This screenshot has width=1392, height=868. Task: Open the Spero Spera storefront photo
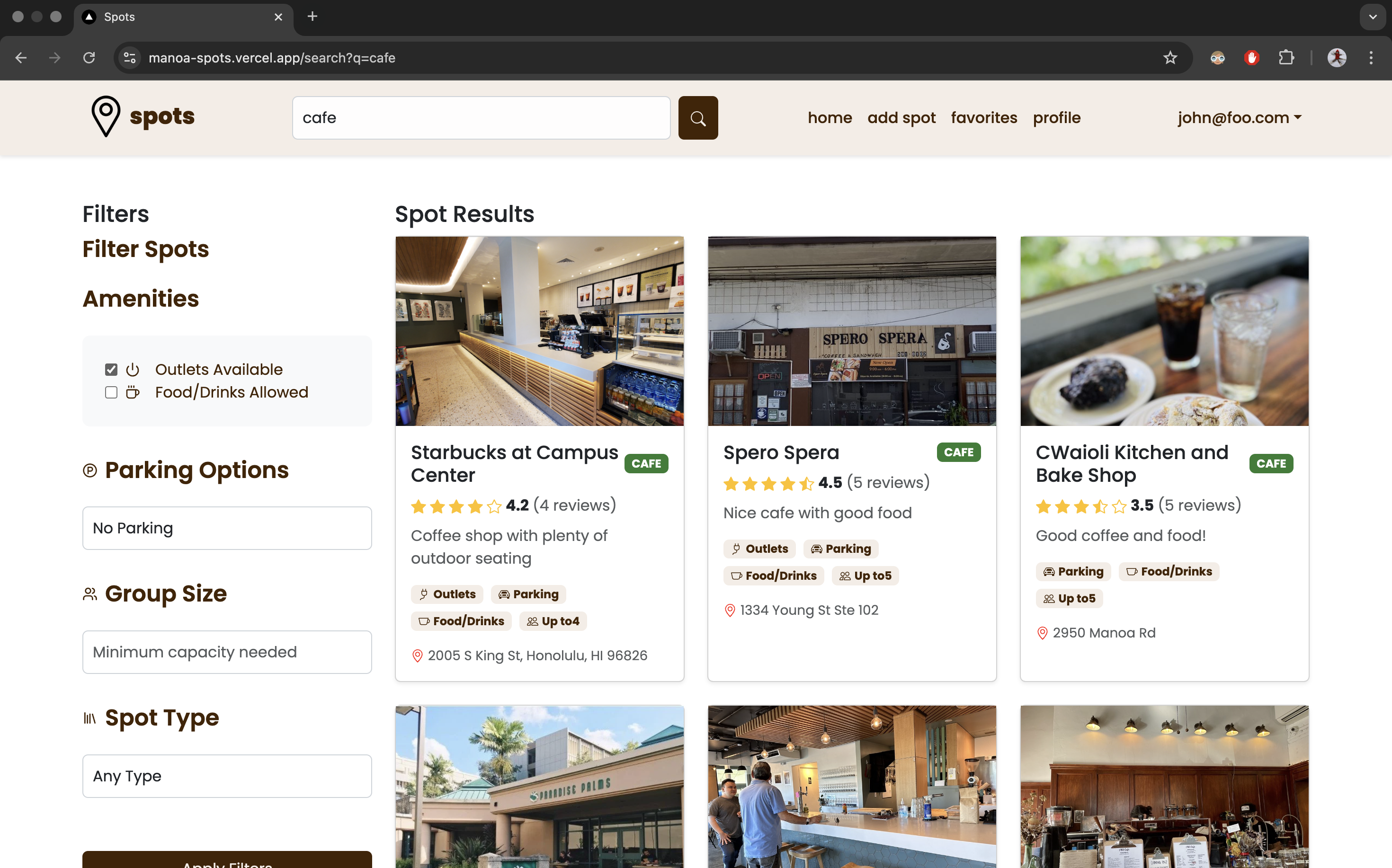pyautogui.click(x=852, y=331)
